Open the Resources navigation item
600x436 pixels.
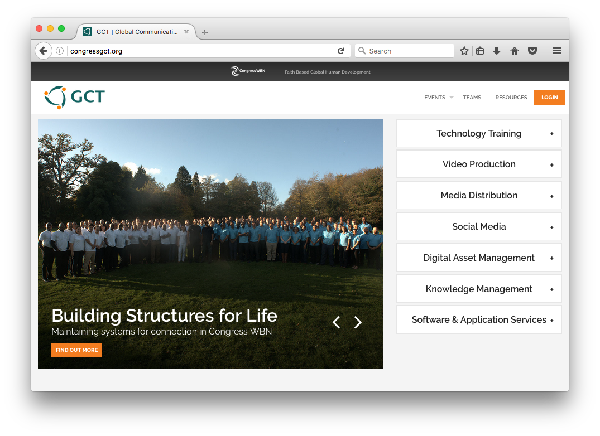pos(511,97)
